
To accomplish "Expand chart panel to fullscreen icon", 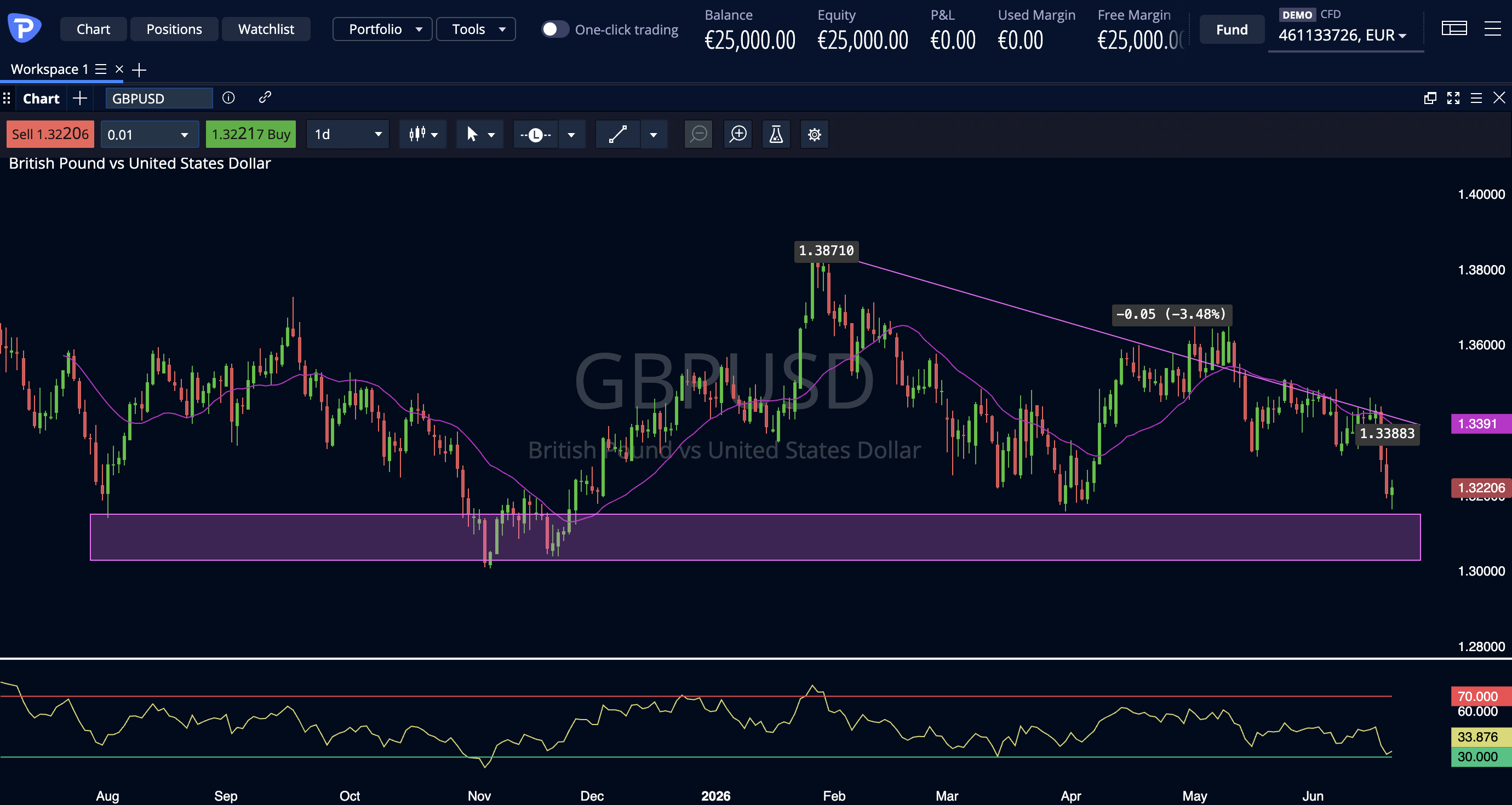I will tap(1453, 98).
